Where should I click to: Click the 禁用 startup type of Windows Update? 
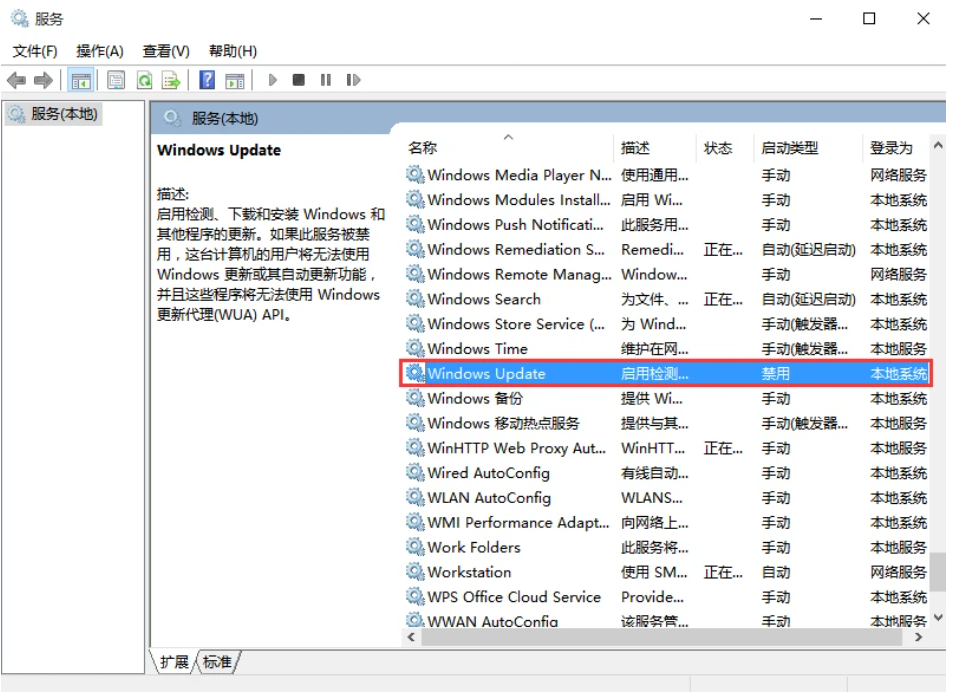click(776, 373)
